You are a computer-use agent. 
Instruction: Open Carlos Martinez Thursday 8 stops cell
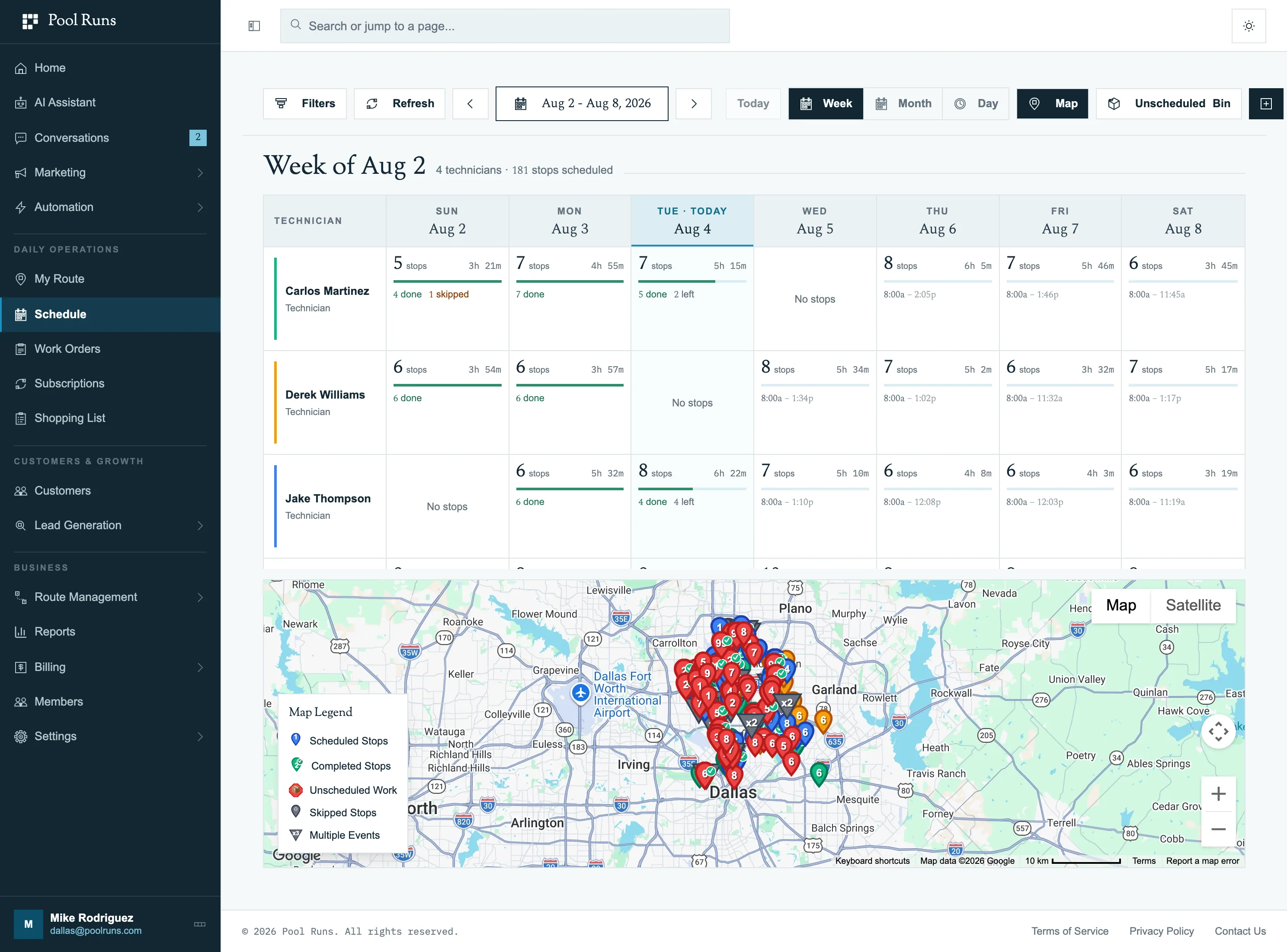938,298
